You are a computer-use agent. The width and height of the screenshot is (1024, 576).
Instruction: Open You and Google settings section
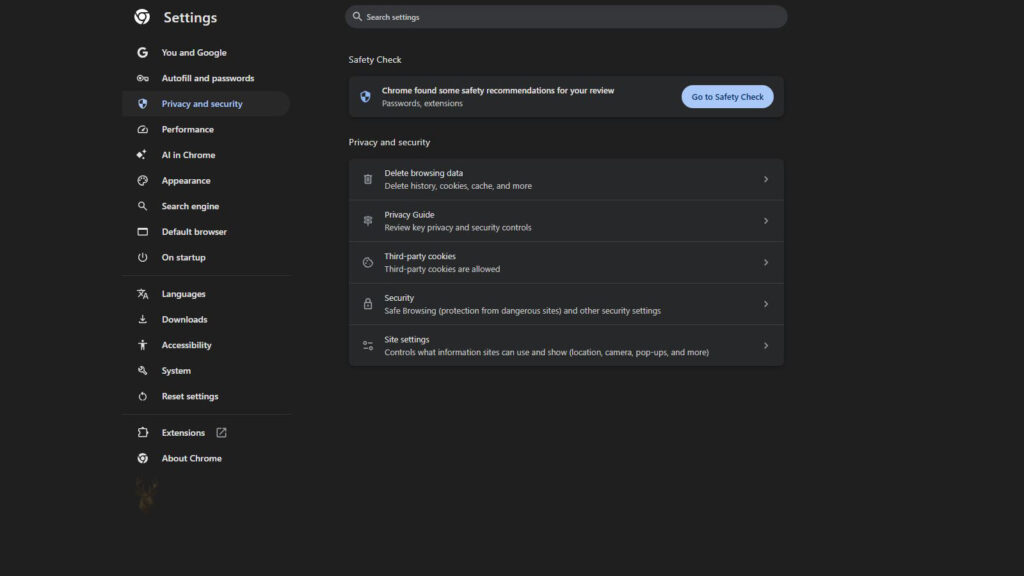206,52
